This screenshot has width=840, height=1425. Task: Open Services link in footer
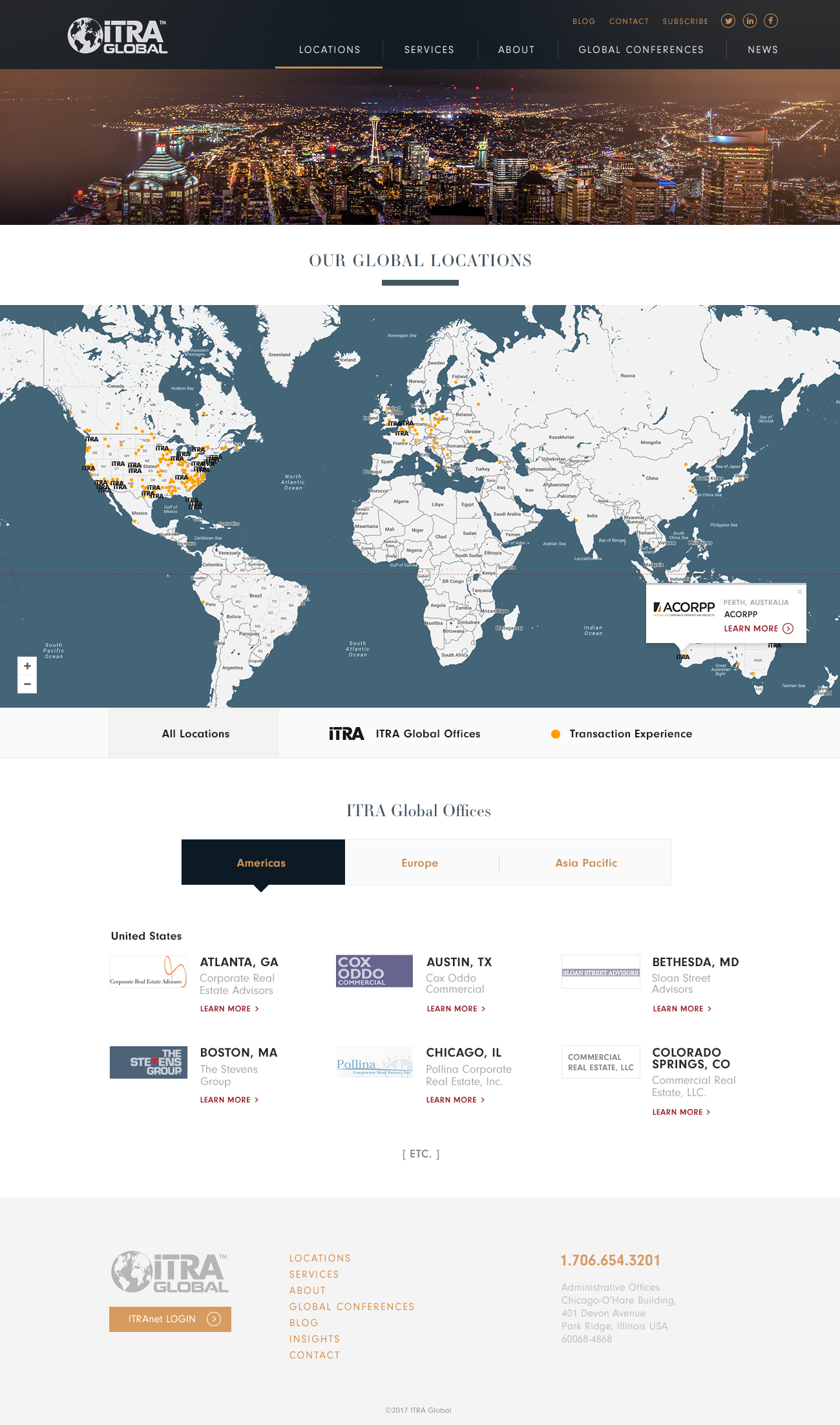[314, 1274]
